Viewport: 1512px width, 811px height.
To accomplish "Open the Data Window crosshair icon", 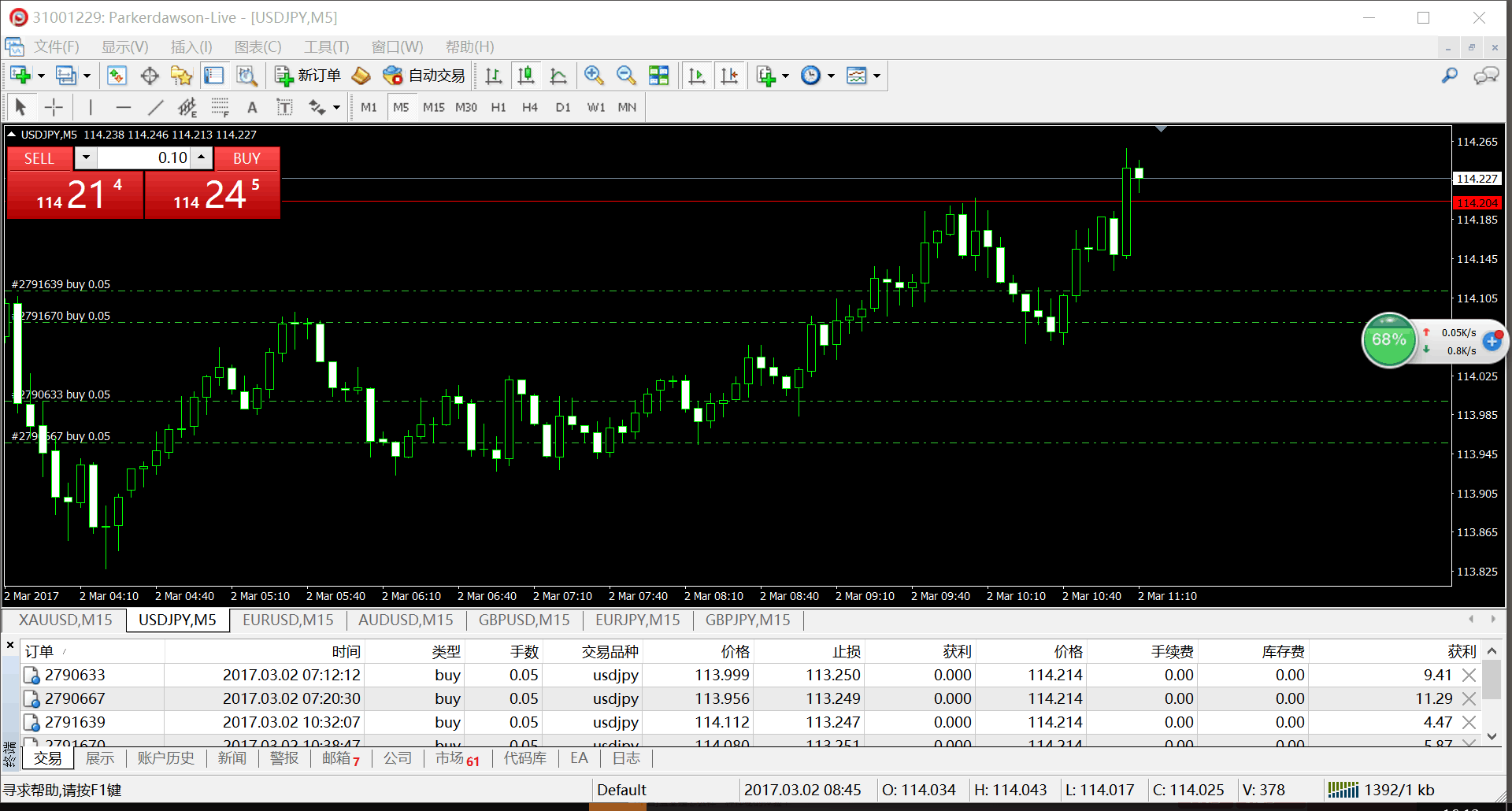I will [150, 76].
